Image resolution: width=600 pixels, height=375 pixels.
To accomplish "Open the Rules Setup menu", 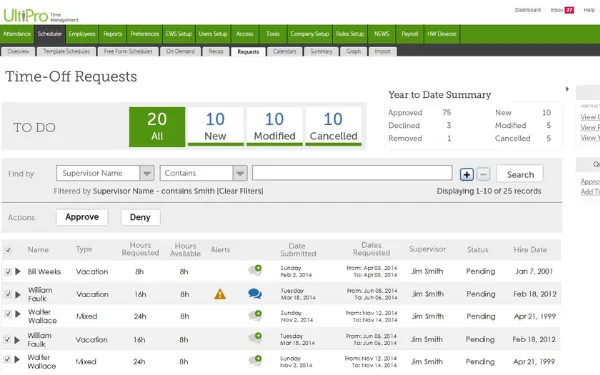I will point(350,34).
